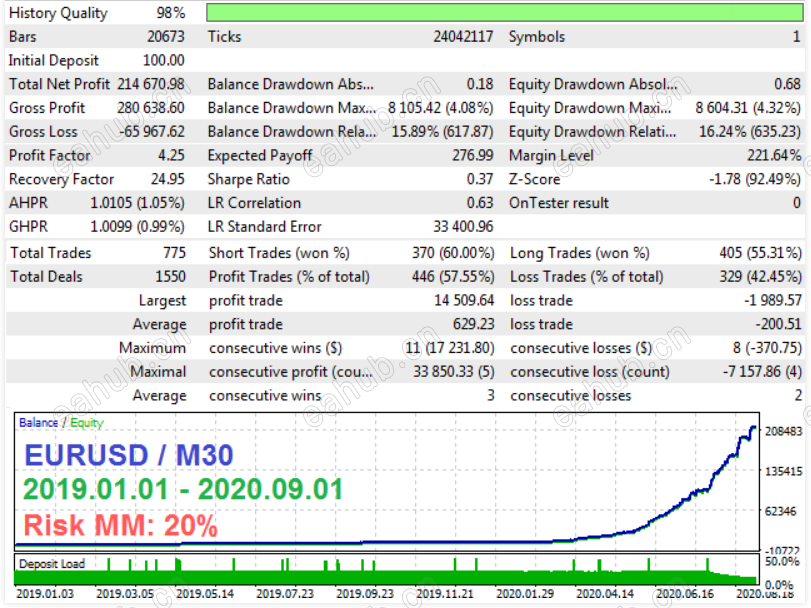Select the Ticks value 24042117
Image resolution: width=811 pixels, height=608 pixels.
(463, 37)
